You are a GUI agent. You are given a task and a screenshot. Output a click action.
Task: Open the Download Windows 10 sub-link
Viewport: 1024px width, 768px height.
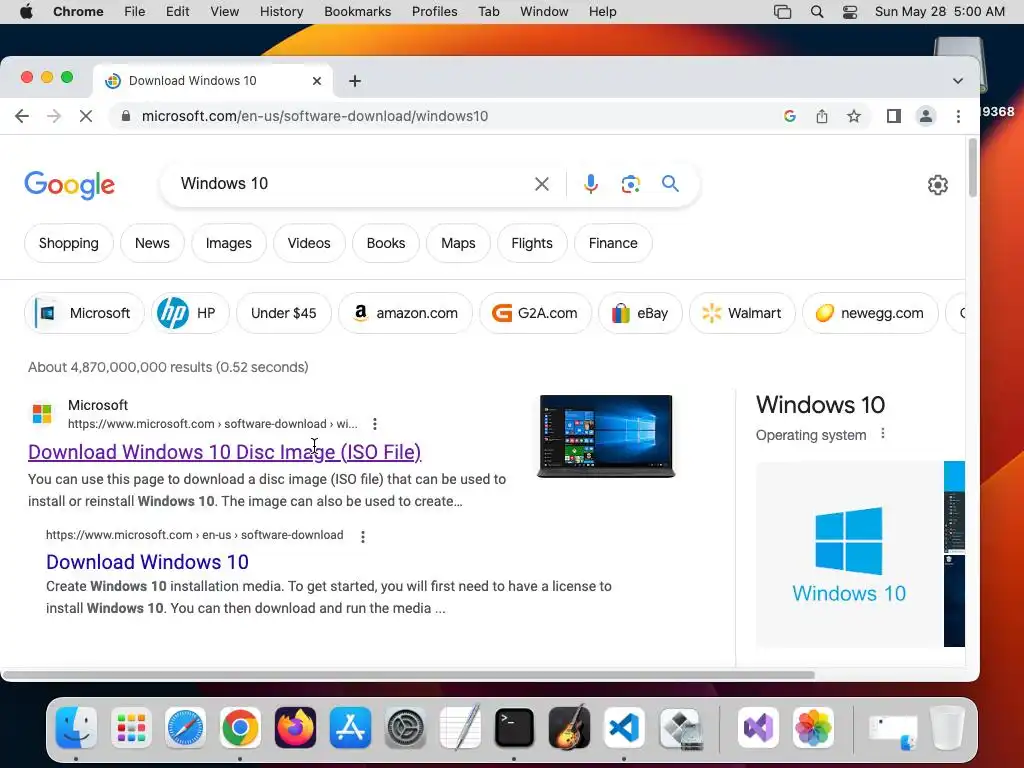point(147,562)
